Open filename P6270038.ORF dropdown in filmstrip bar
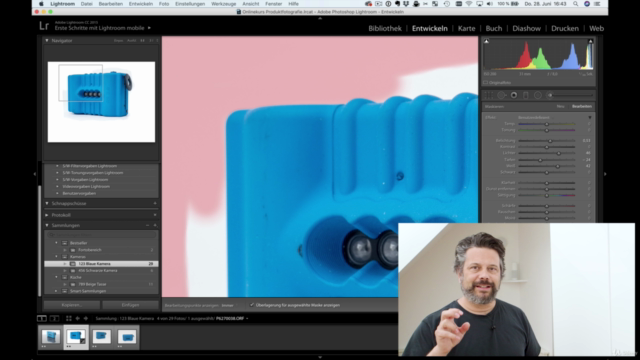The height and width of the screenshot is (360, 640). 232,318
